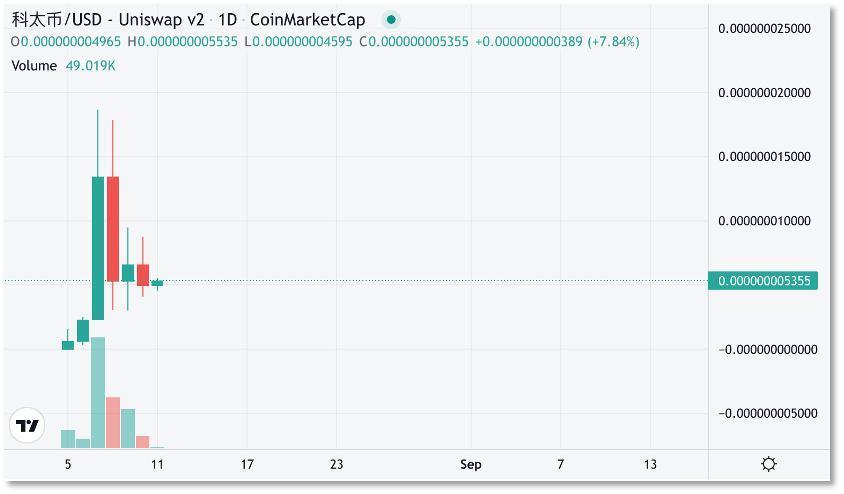Viewport: 844px width, 494px height.
Task: Click the tallest red volume bar
Action: coord(113,422)
